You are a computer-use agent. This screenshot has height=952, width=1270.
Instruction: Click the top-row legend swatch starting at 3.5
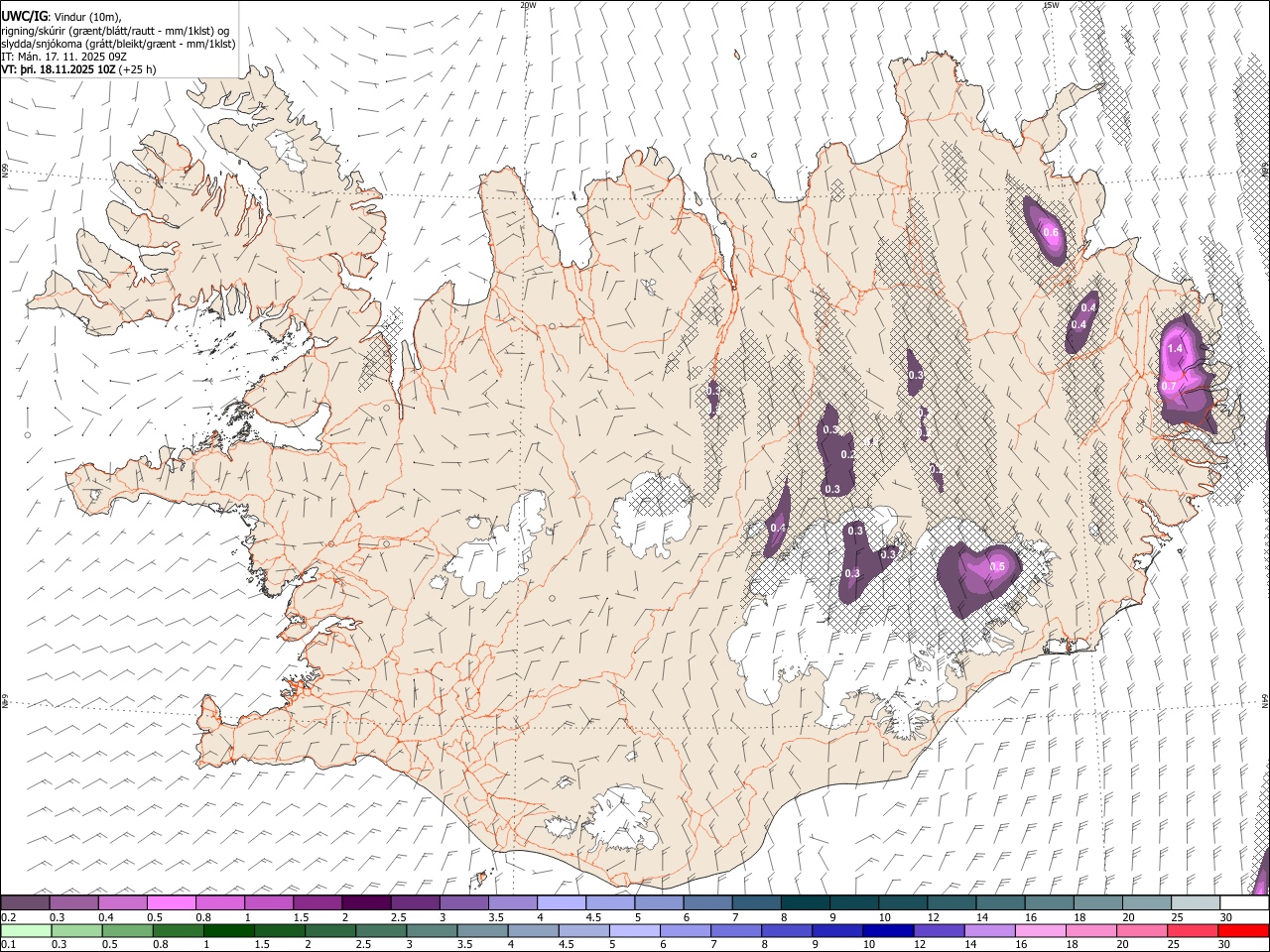[x=512, y=903]
